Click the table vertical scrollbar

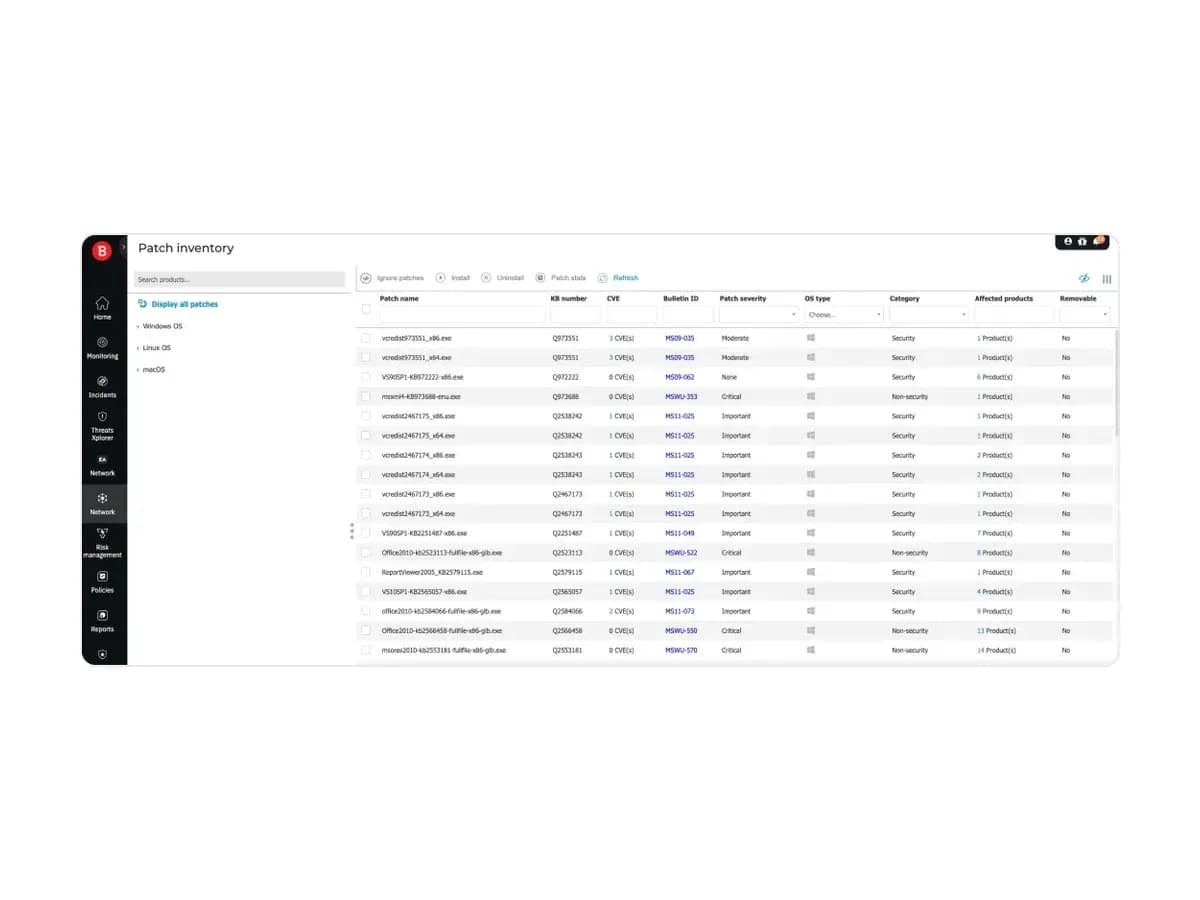1116,383
